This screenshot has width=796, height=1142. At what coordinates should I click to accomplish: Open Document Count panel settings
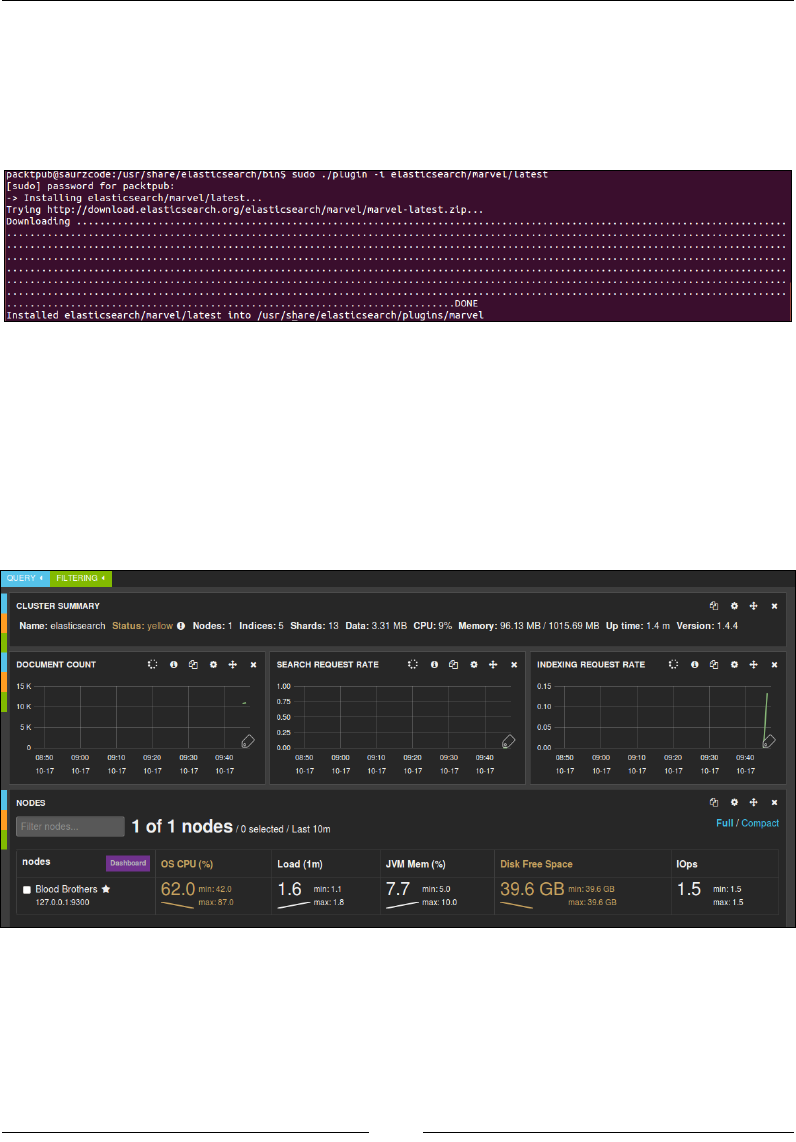coord(213,664)
